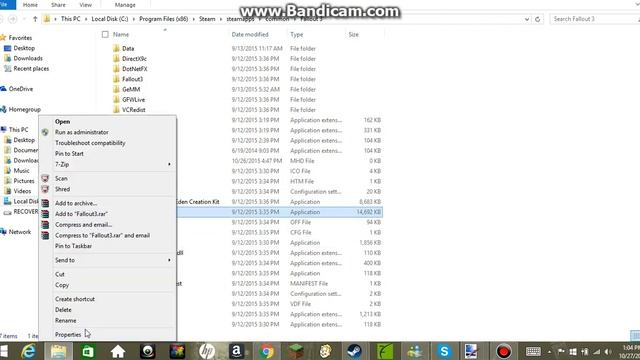
Task: Click Steam in the breadcrumb path
Action: click(207, 19)
